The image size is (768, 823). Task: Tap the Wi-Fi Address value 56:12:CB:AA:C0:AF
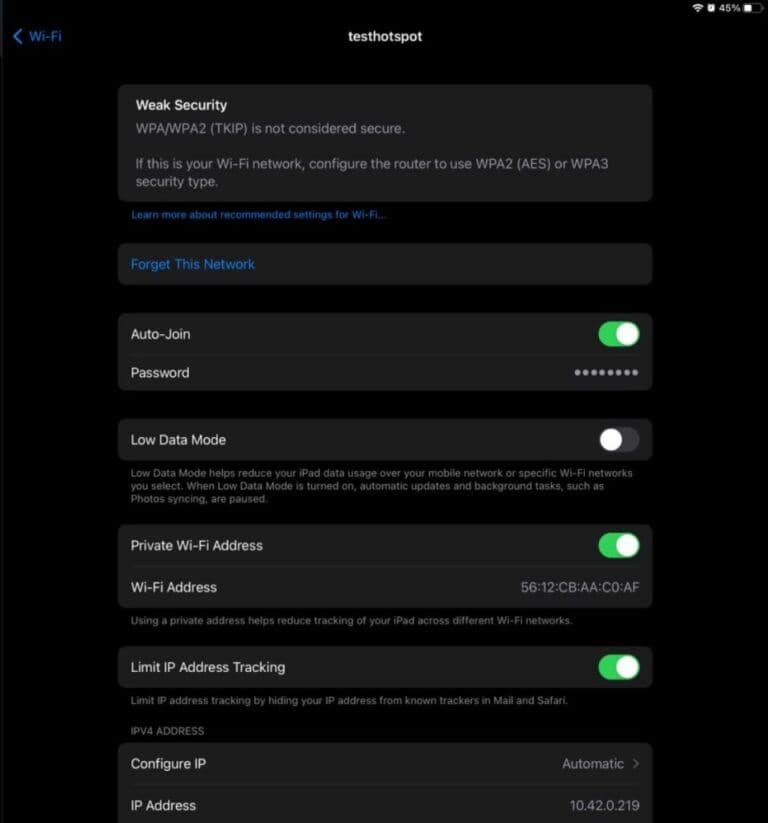tap(580, 587)
